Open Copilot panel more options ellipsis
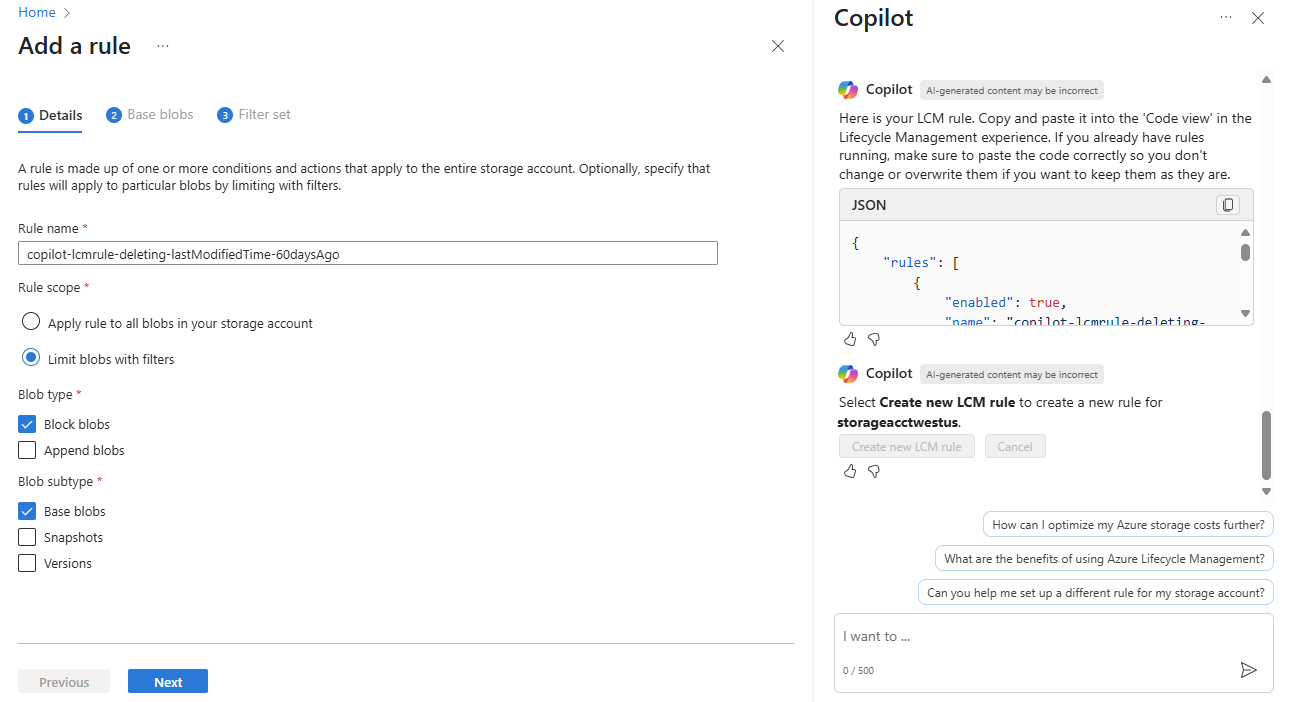1290x702 pixels. tap(1226, 18)
